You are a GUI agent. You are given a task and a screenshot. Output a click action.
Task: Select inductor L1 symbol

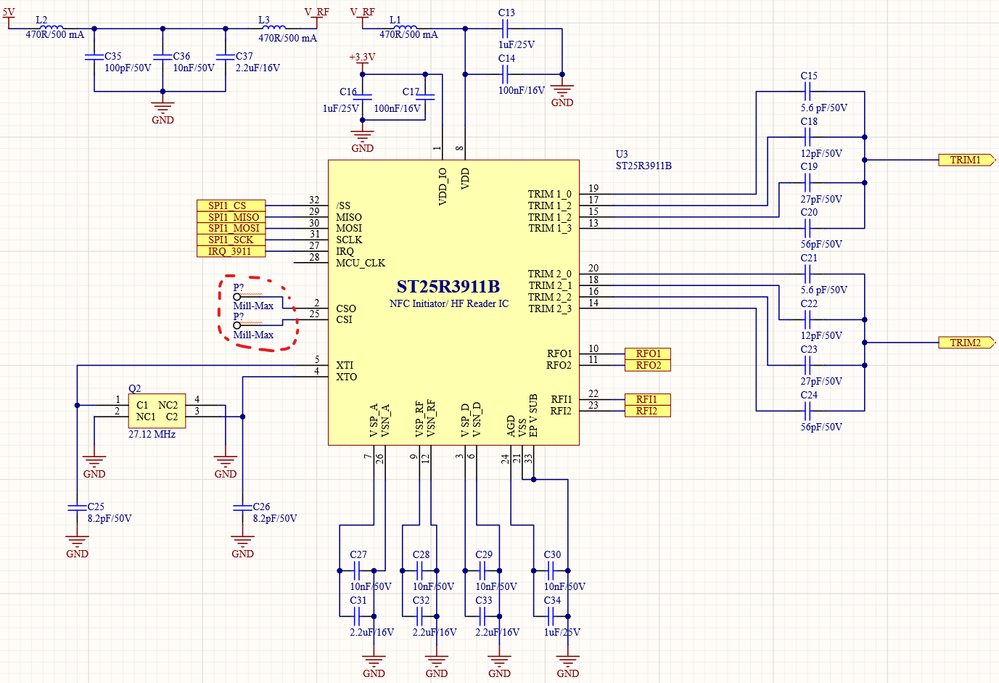click(405, 27)
